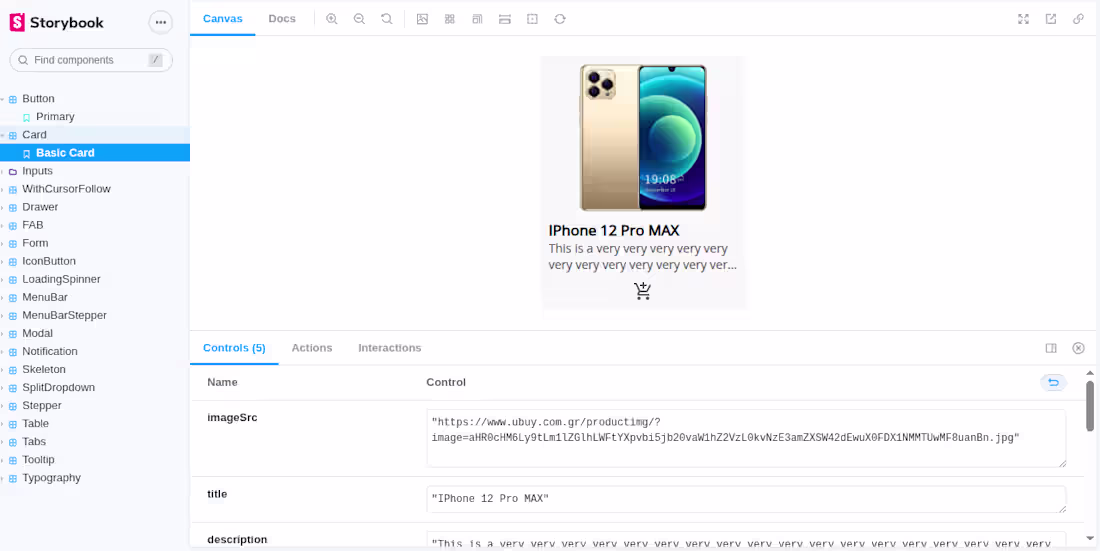Screen dimensions: 1100x551
Task: Click the description control text area
Action: tap(746, 540)
